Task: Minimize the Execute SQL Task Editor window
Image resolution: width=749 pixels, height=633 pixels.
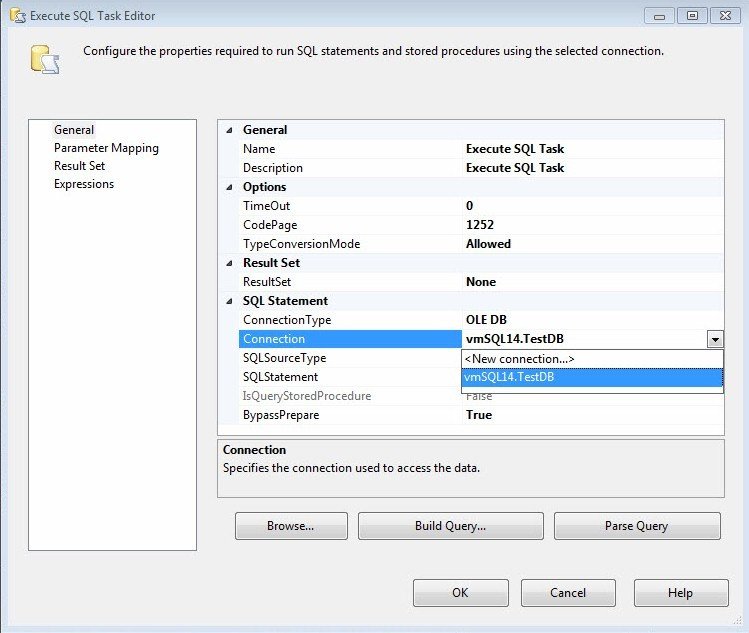Action: click(x=659, y=16)
